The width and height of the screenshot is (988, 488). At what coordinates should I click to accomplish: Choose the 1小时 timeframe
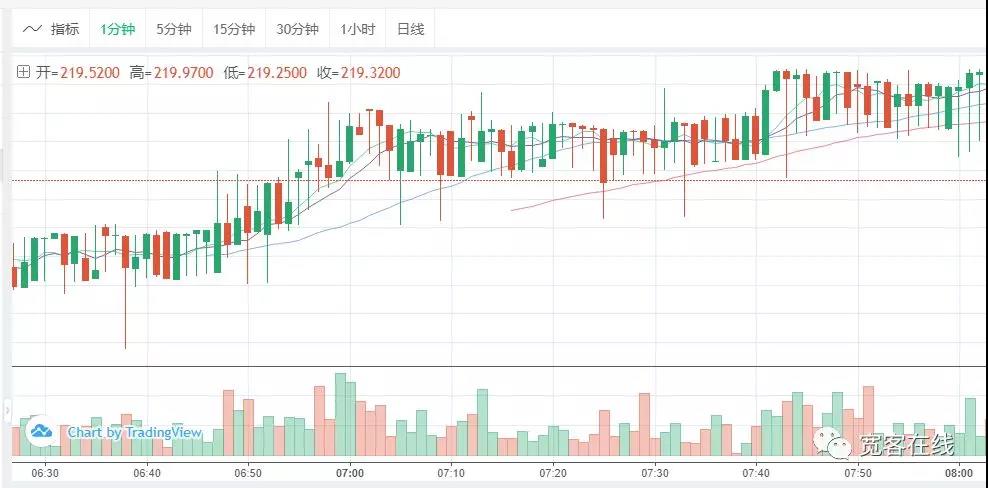point(357,29)
